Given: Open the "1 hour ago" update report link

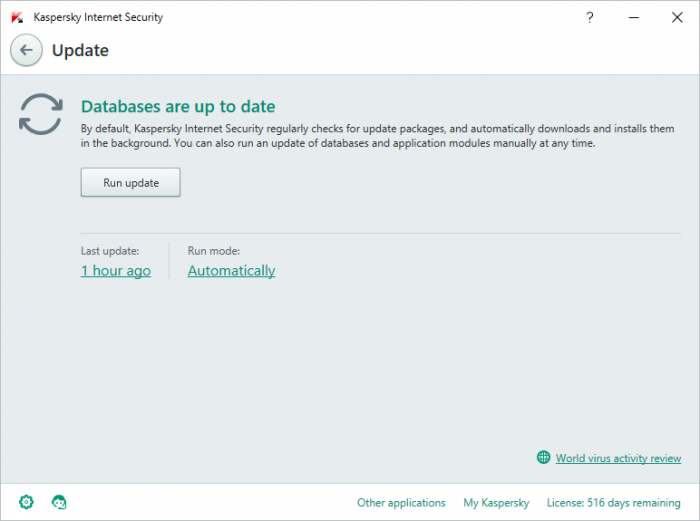Looking at the screenshot, I should [116, 271].
